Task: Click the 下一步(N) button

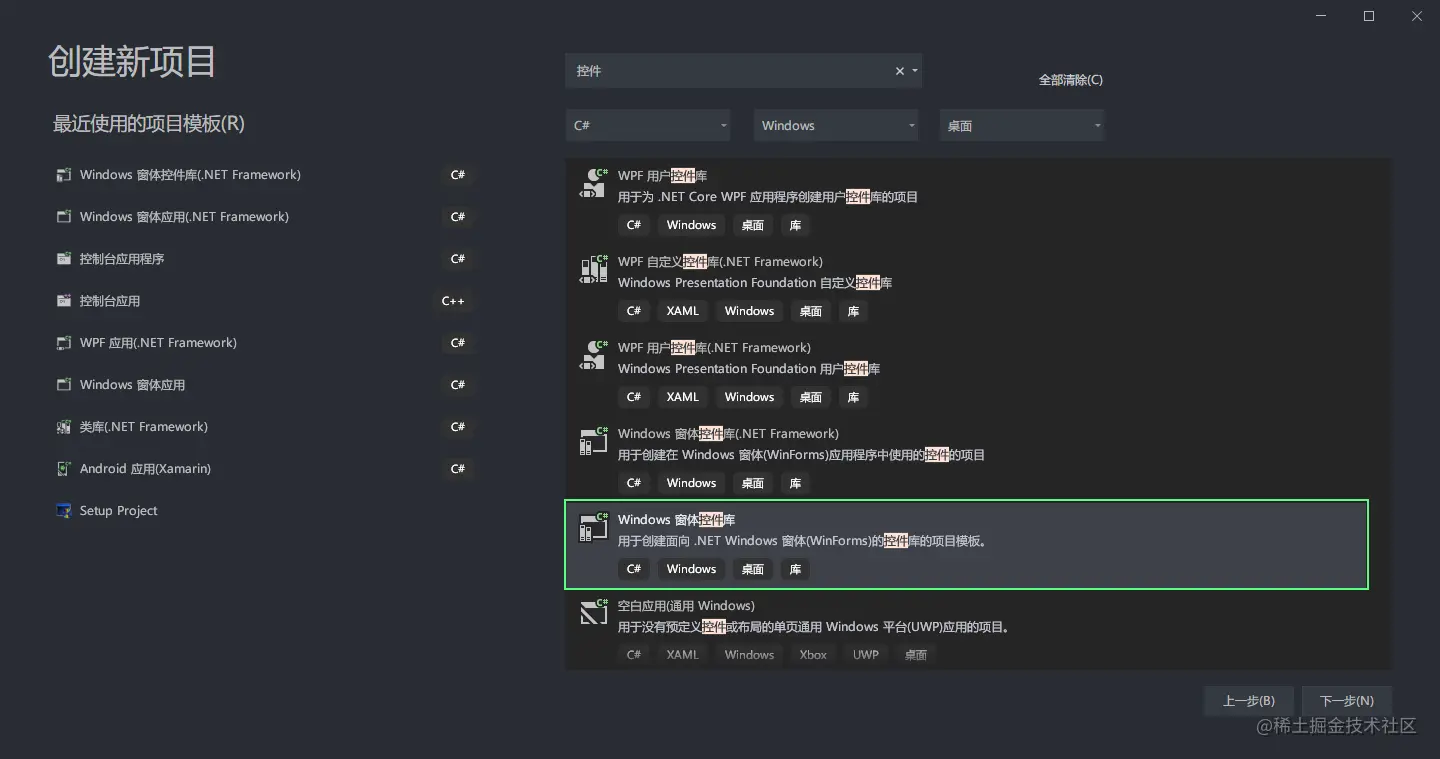Action: [1347, 701]
